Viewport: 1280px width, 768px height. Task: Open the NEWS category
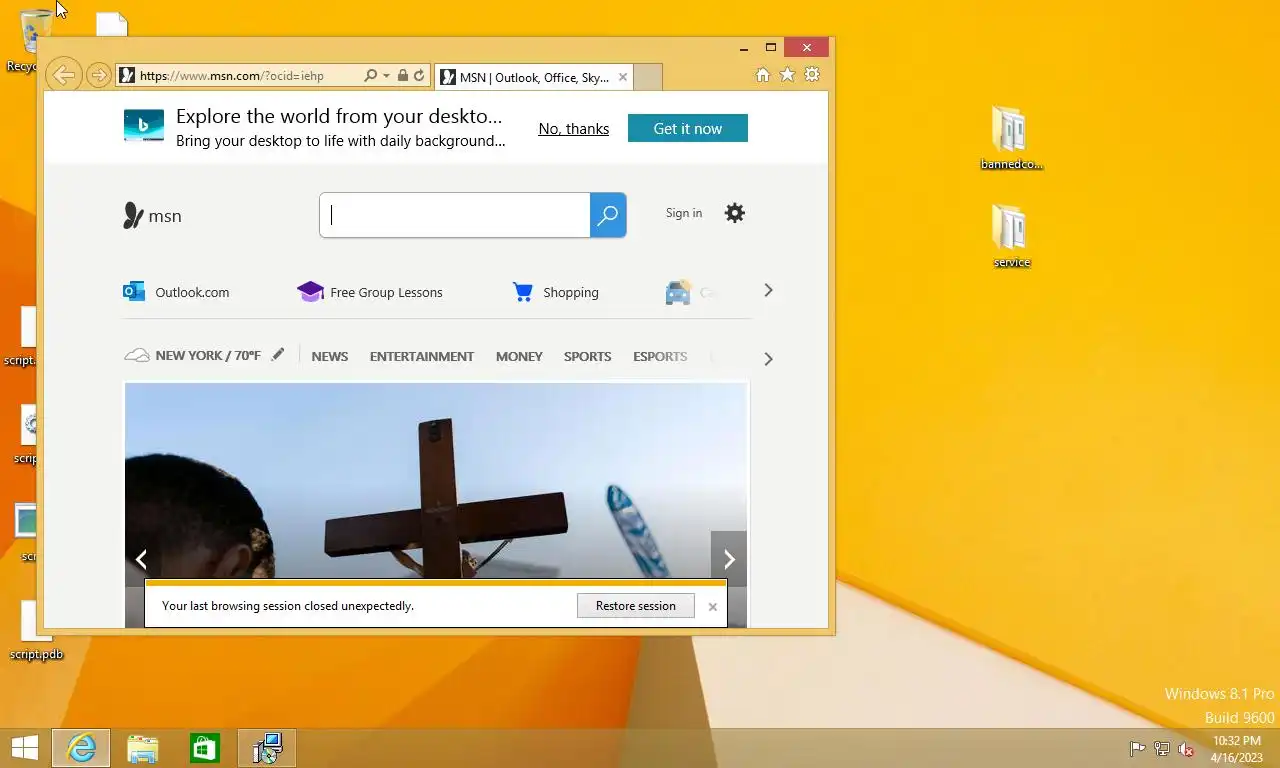(330, 356)
